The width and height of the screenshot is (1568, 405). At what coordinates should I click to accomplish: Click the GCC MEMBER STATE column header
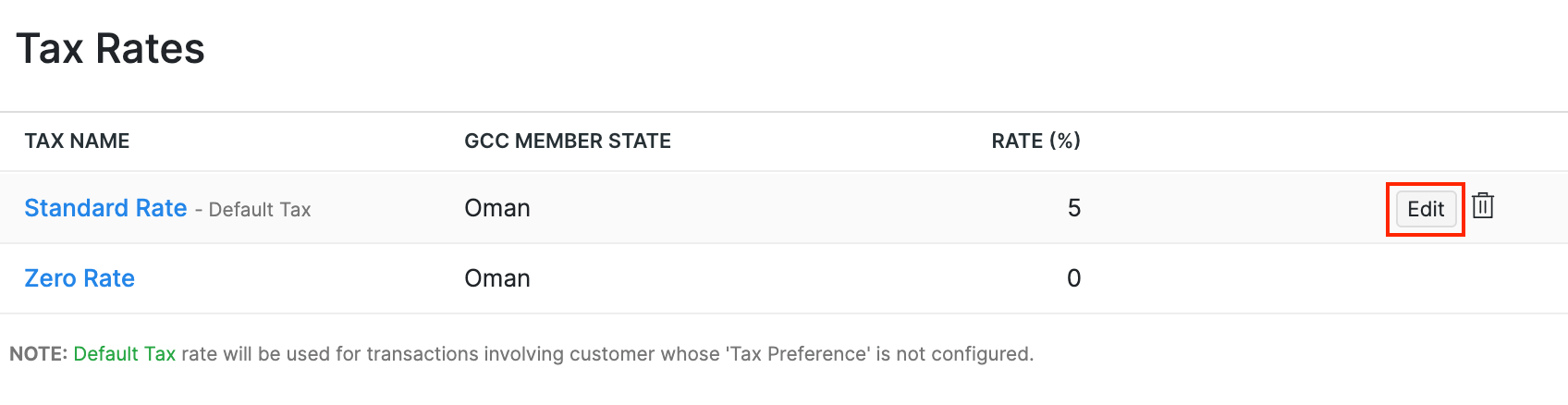pos(568,141)
